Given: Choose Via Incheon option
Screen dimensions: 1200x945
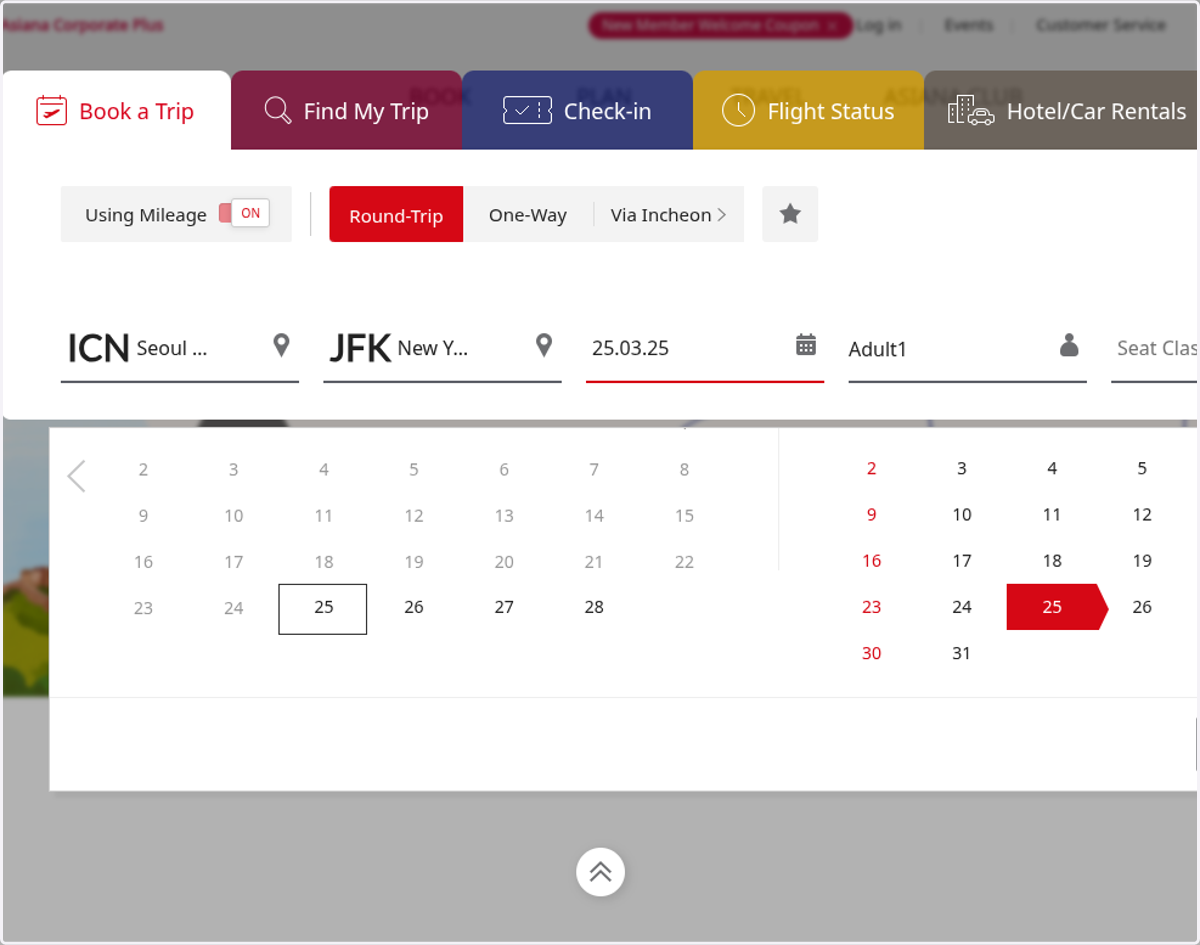Looking at the screenshot, I should [x=669, y=215].
